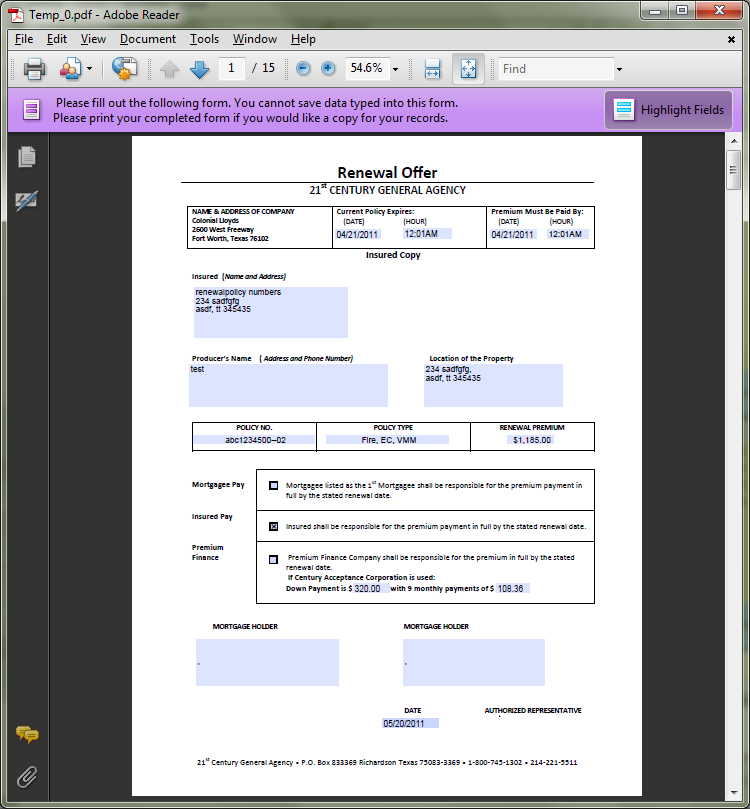The image size is (750, 809).
Task: Open the Edit menu
Action: (57, 39)
